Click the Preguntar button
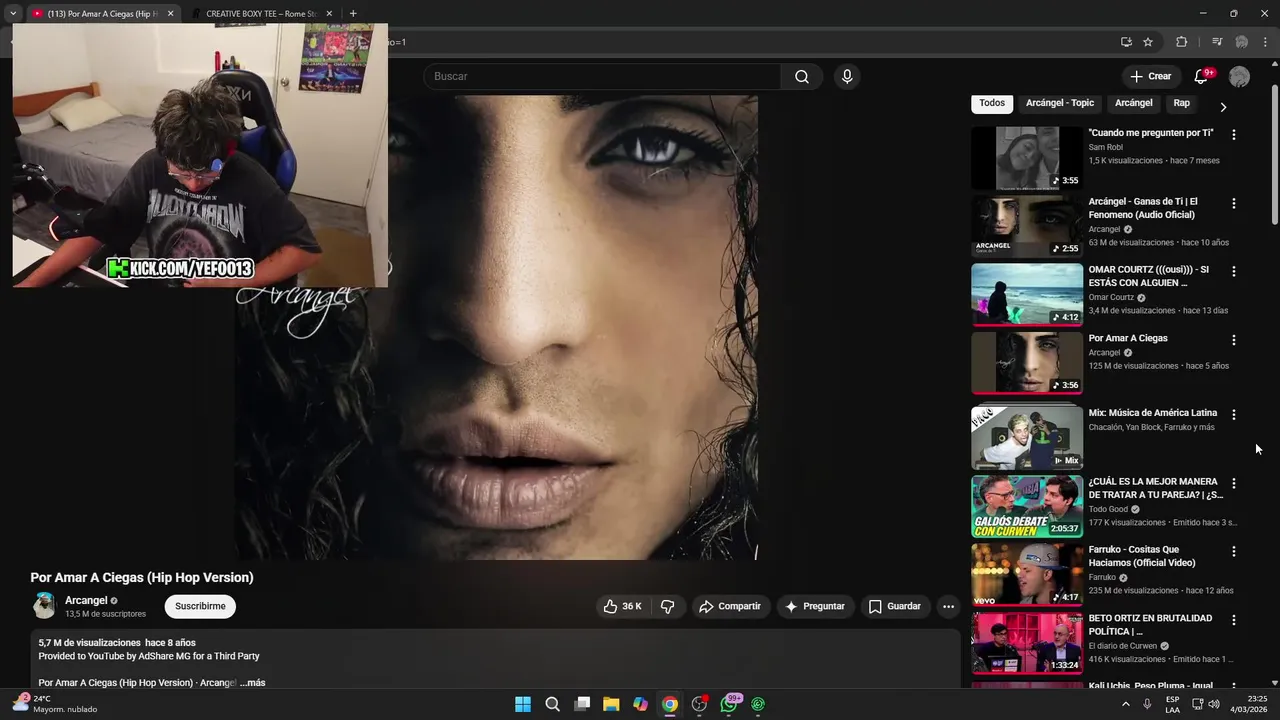Image resolution: width=1280 pixels, height=720 pixels. [x=815, y=606]
